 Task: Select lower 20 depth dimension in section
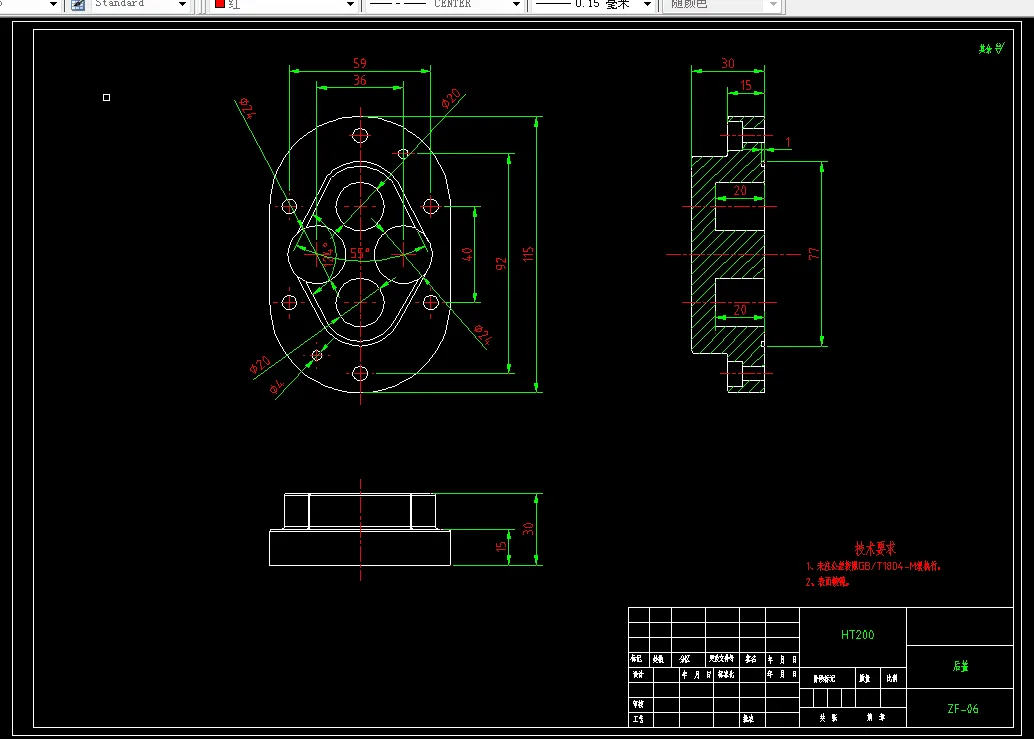coord(740,310)
